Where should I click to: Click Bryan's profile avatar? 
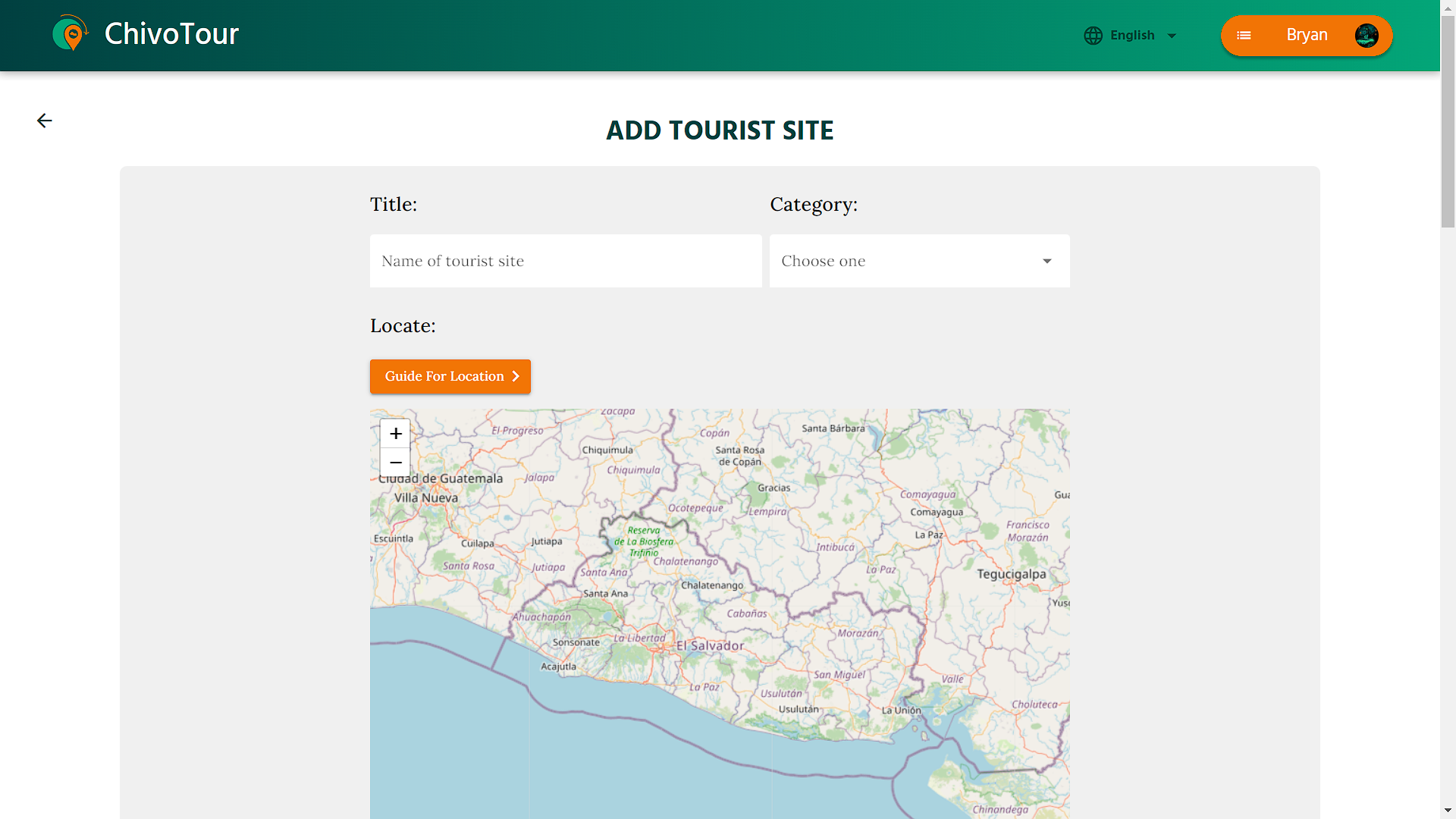[1367, 36]
